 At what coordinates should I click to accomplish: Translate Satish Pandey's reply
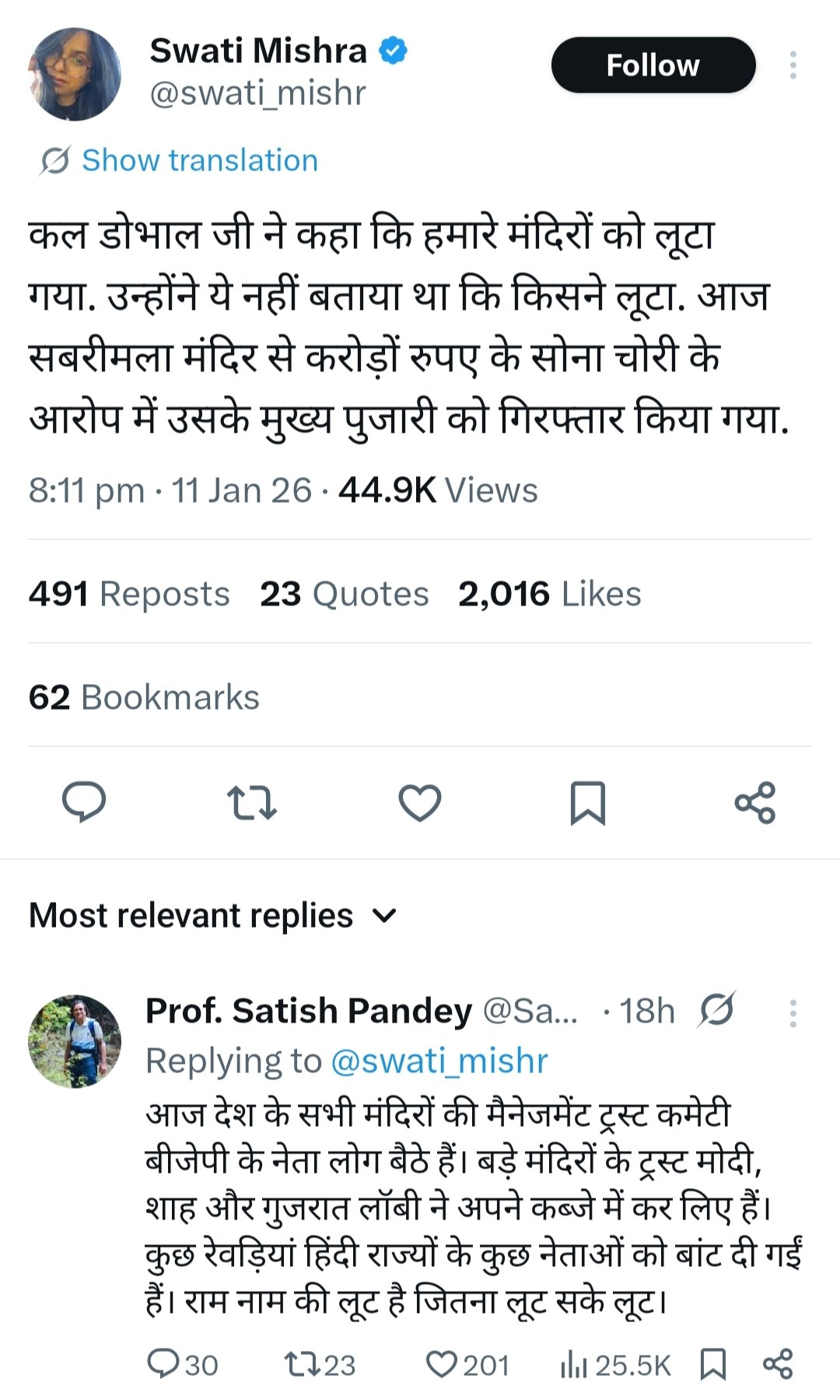716,1010
